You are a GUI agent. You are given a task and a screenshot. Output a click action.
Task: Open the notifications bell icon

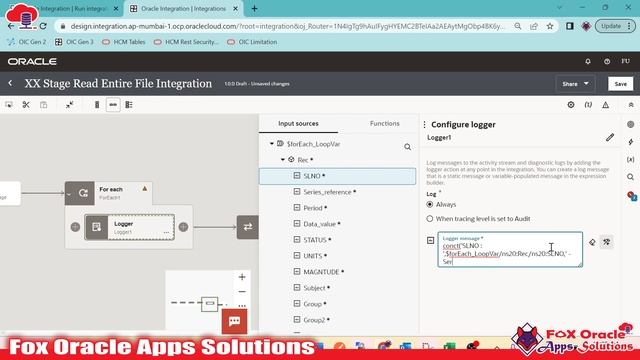coord(588,61)
